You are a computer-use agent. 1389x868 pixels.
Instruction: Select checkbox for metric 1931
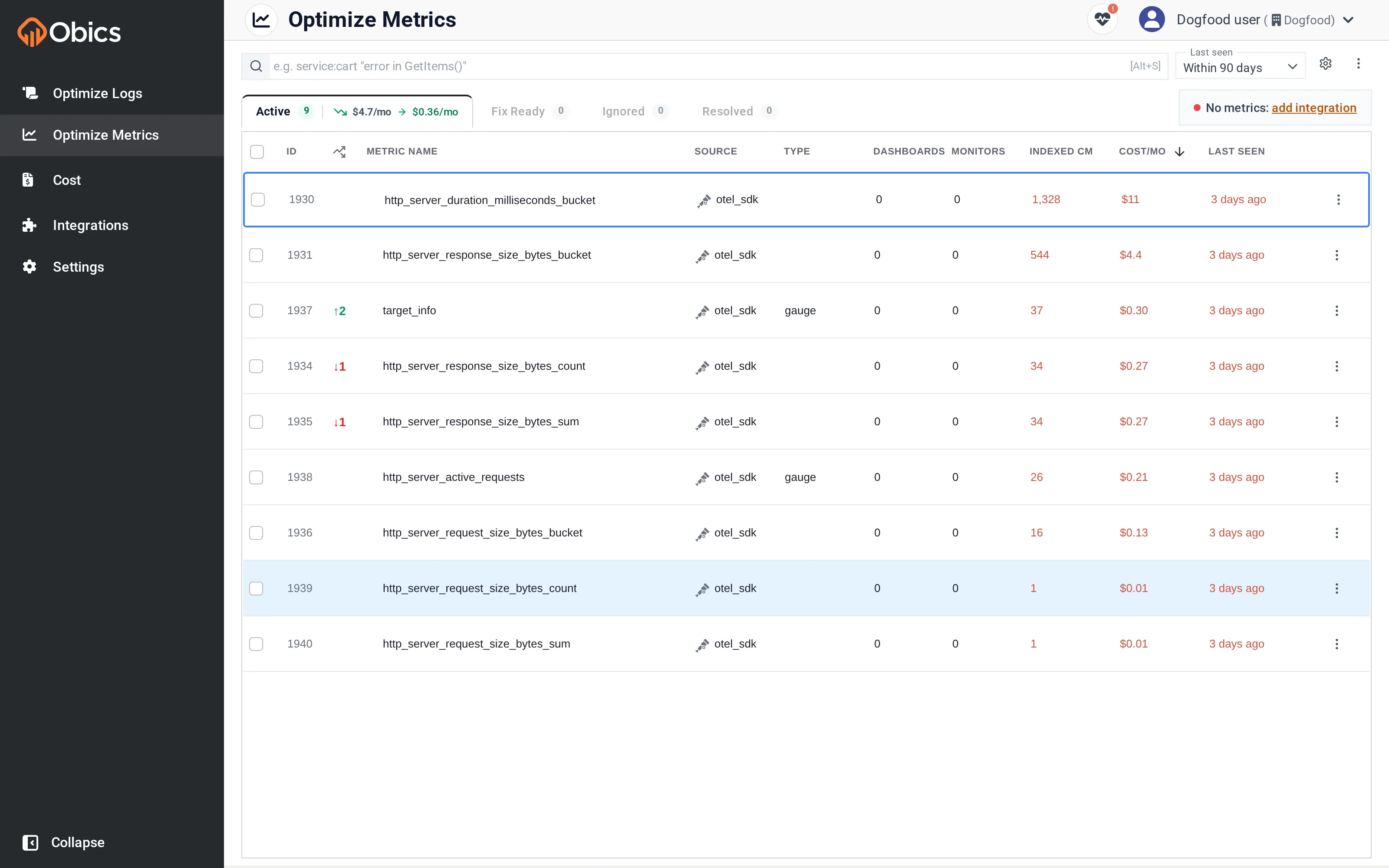coord(256,255)
